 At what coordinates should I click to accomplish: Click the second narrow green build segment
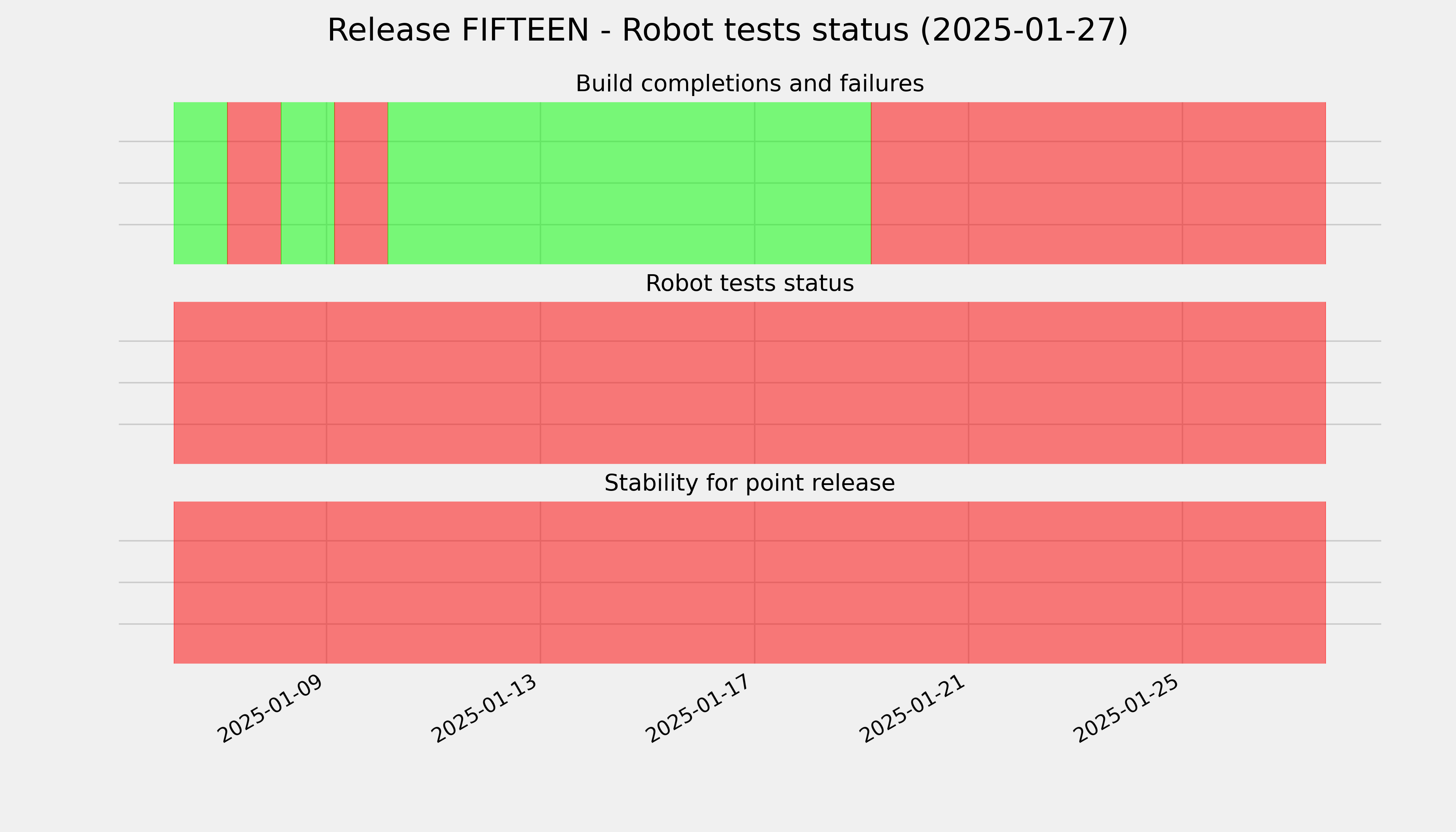[x=307, y=183]
